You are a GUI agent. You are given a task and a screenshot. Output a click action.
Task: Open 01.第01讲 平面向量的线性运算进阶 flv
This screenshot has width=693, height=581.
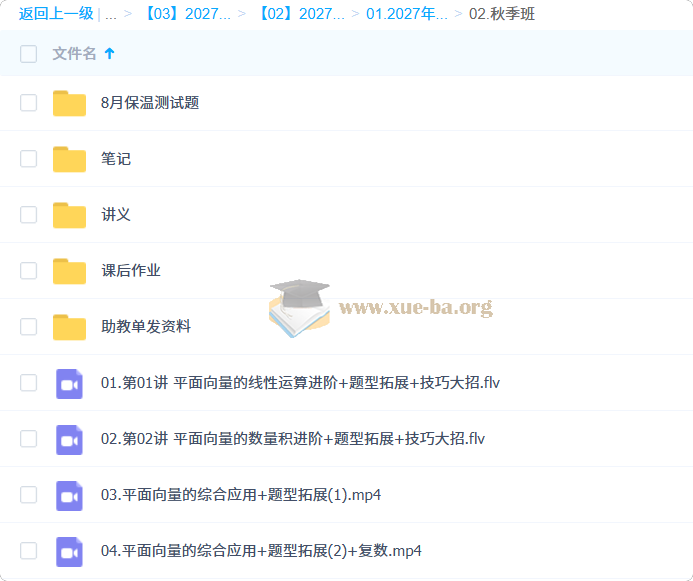point(300,383)
